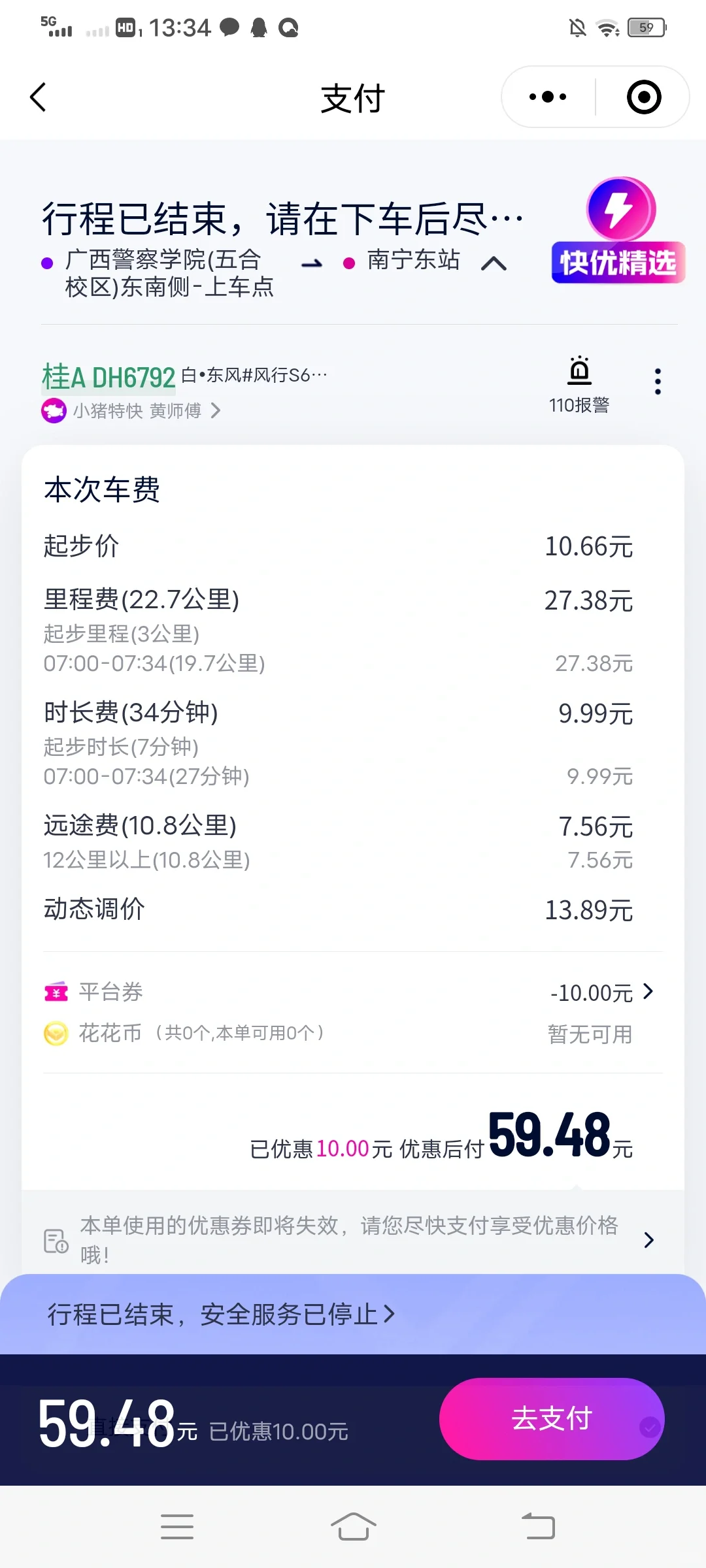The width and height of the screenshot is (706, 1568).
Task: Tap license plate 桂A DH6792
Action: (109, 378)
